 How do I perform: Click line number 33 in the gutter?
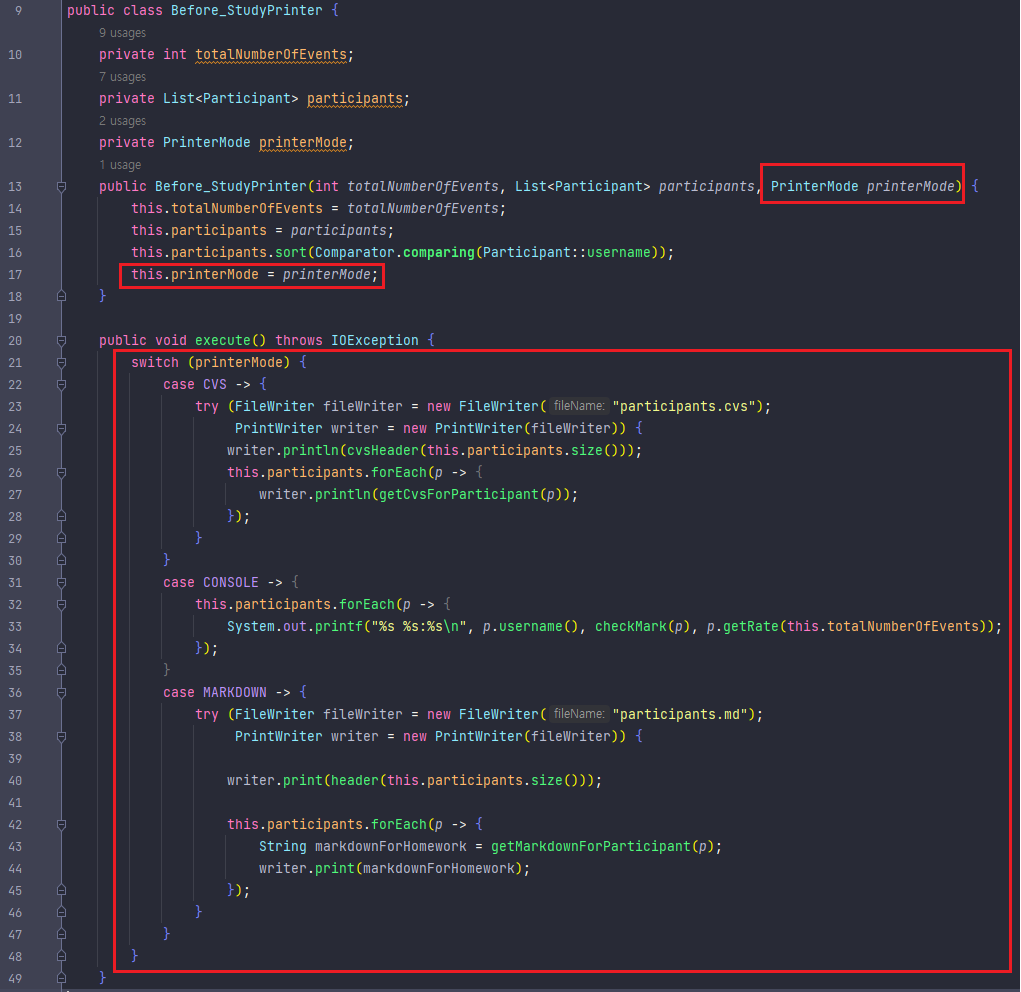(15, 627)
